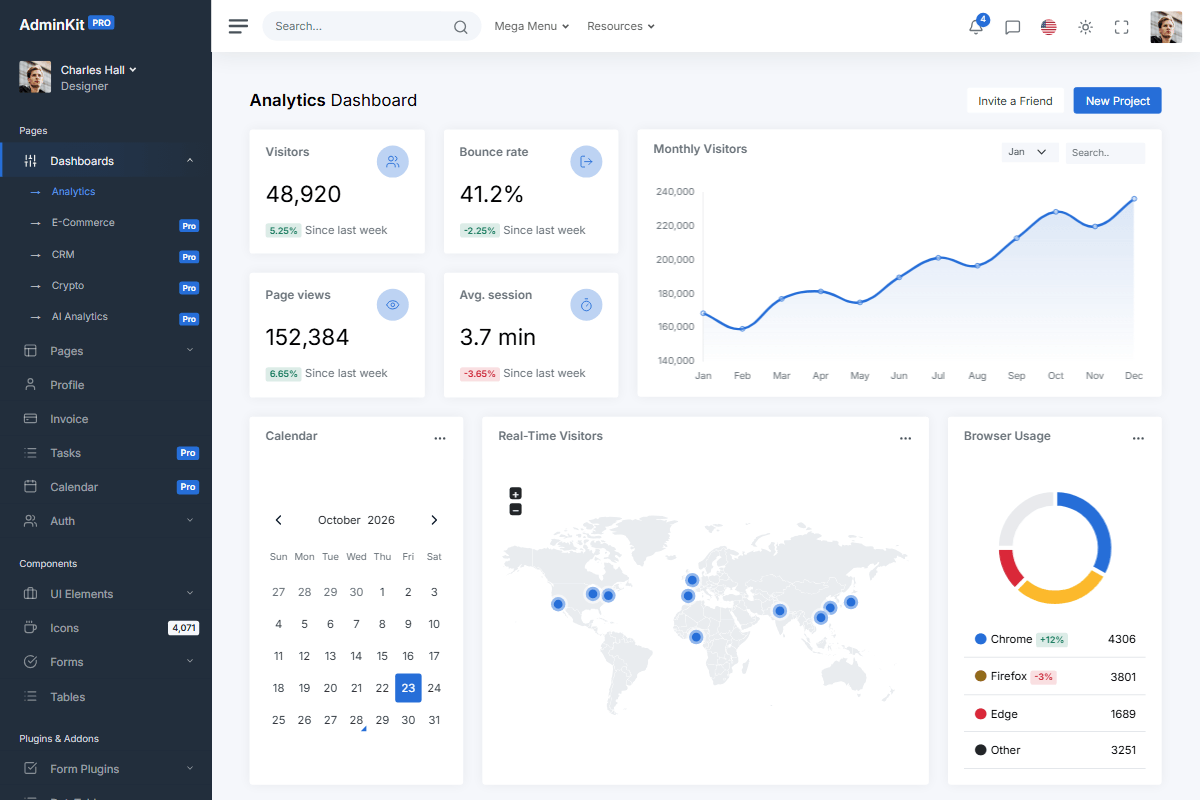Open top-right user avatar
The height and width of the screenshot is (800, 1200).
pos(1166,27)
